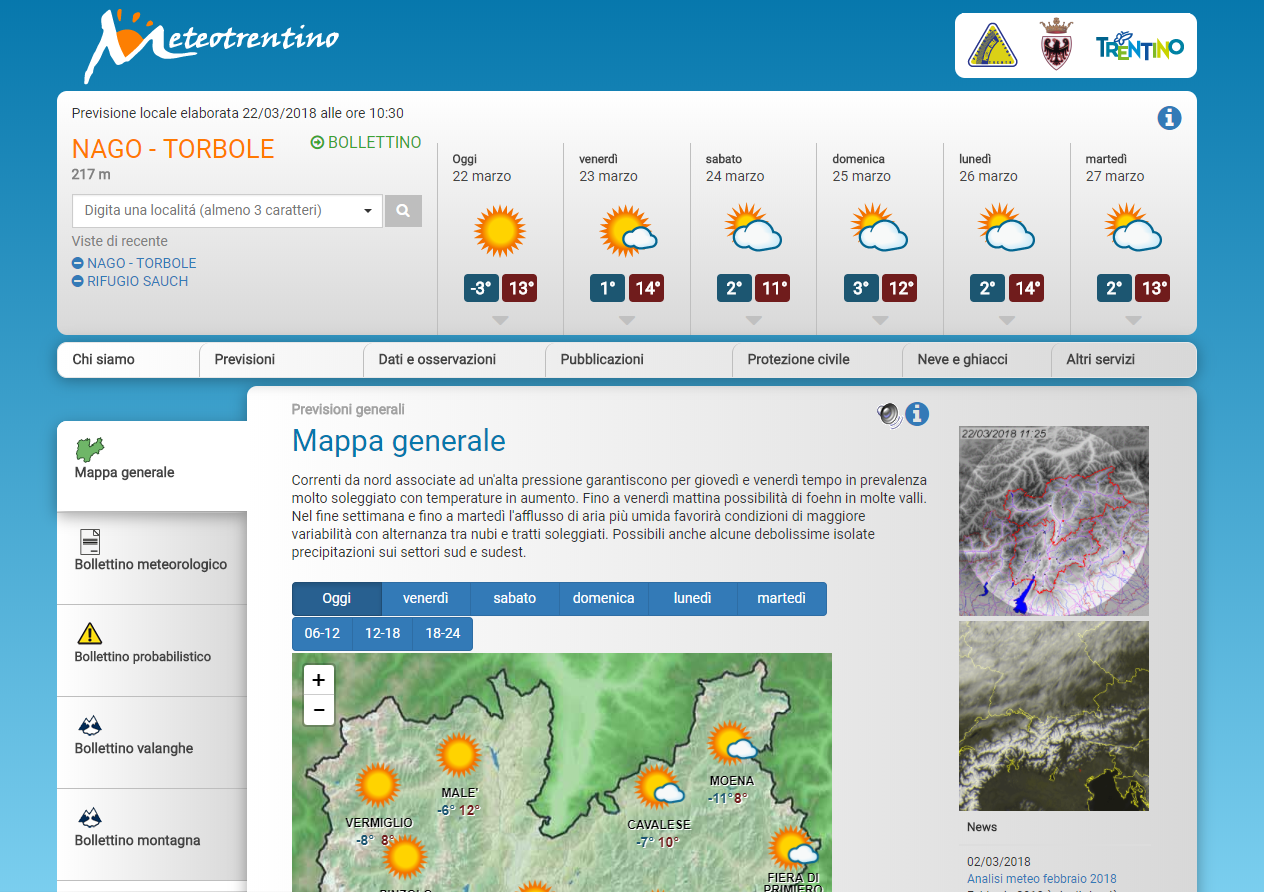This screenshot has height=892, width=1264.
Task: Open Analisi meteo febbraio 2018 news
Action: [x=1042, y=879]
